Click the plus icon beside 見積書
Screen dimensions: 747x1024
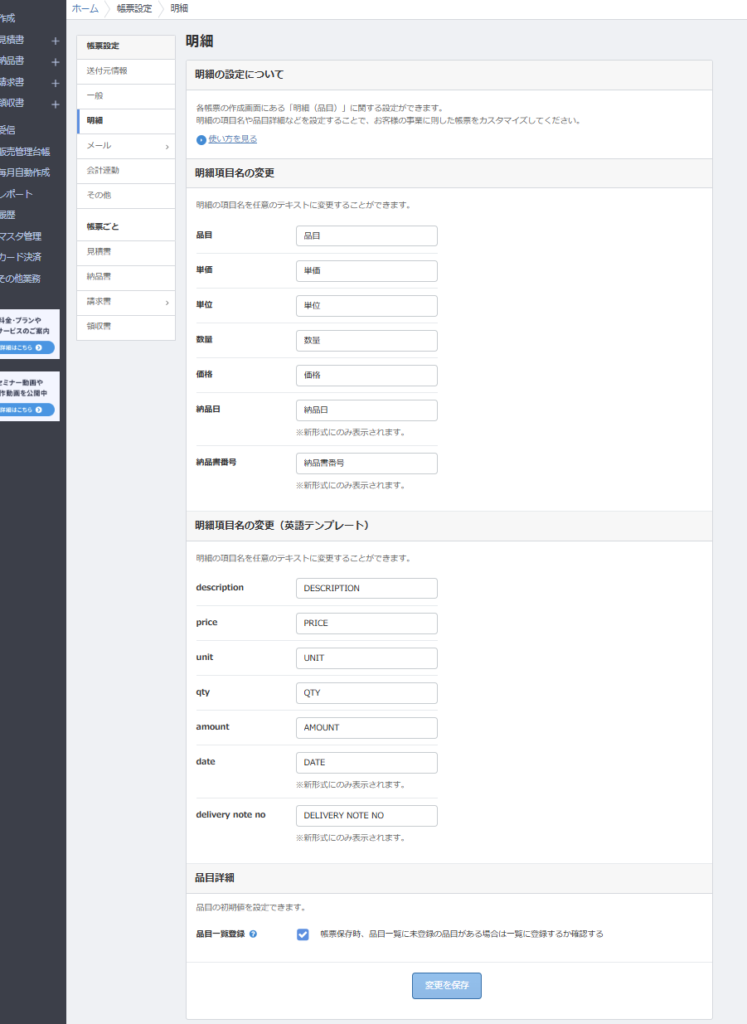pyautogui.click(x=55, y=41)
